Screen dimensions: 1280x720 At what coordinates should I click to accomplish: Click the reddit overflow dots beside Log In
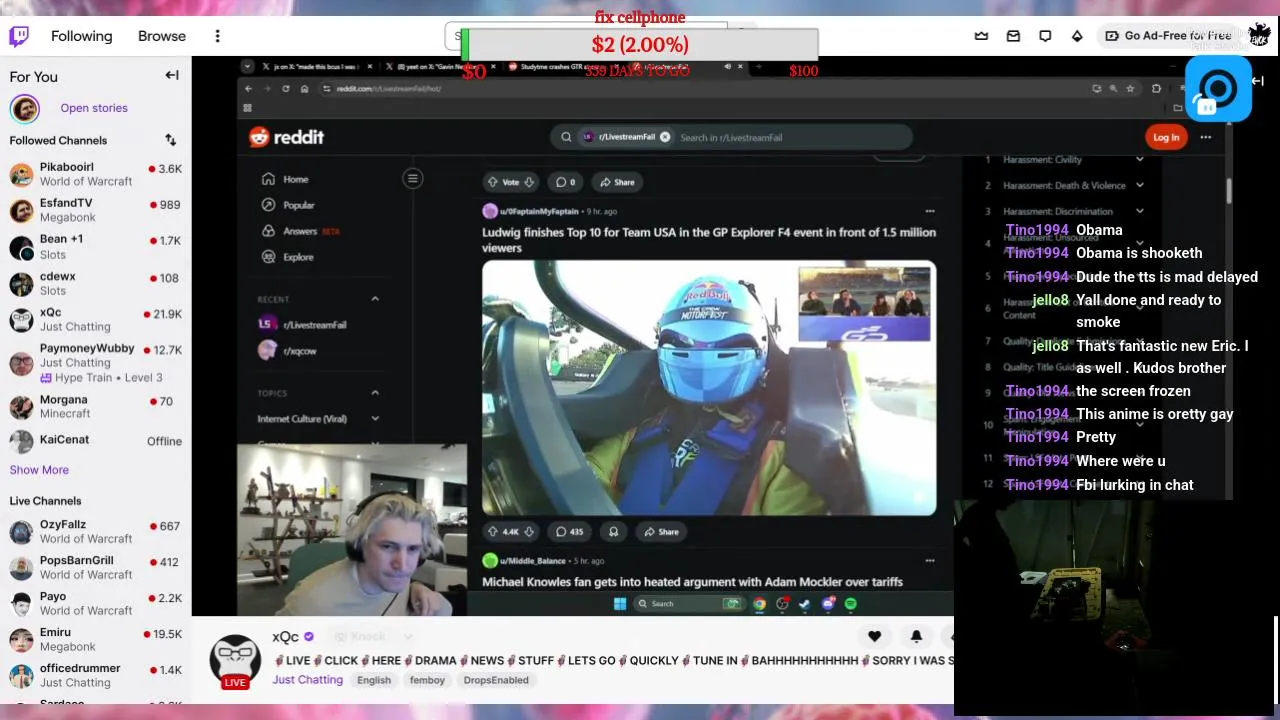tap(1205, 137)
